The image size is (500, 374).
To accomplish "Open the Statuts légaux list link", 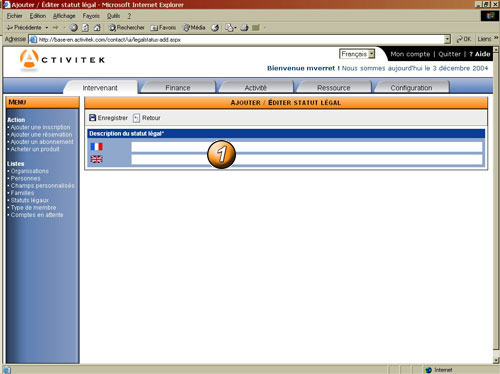I will click(x=30, y=200).
